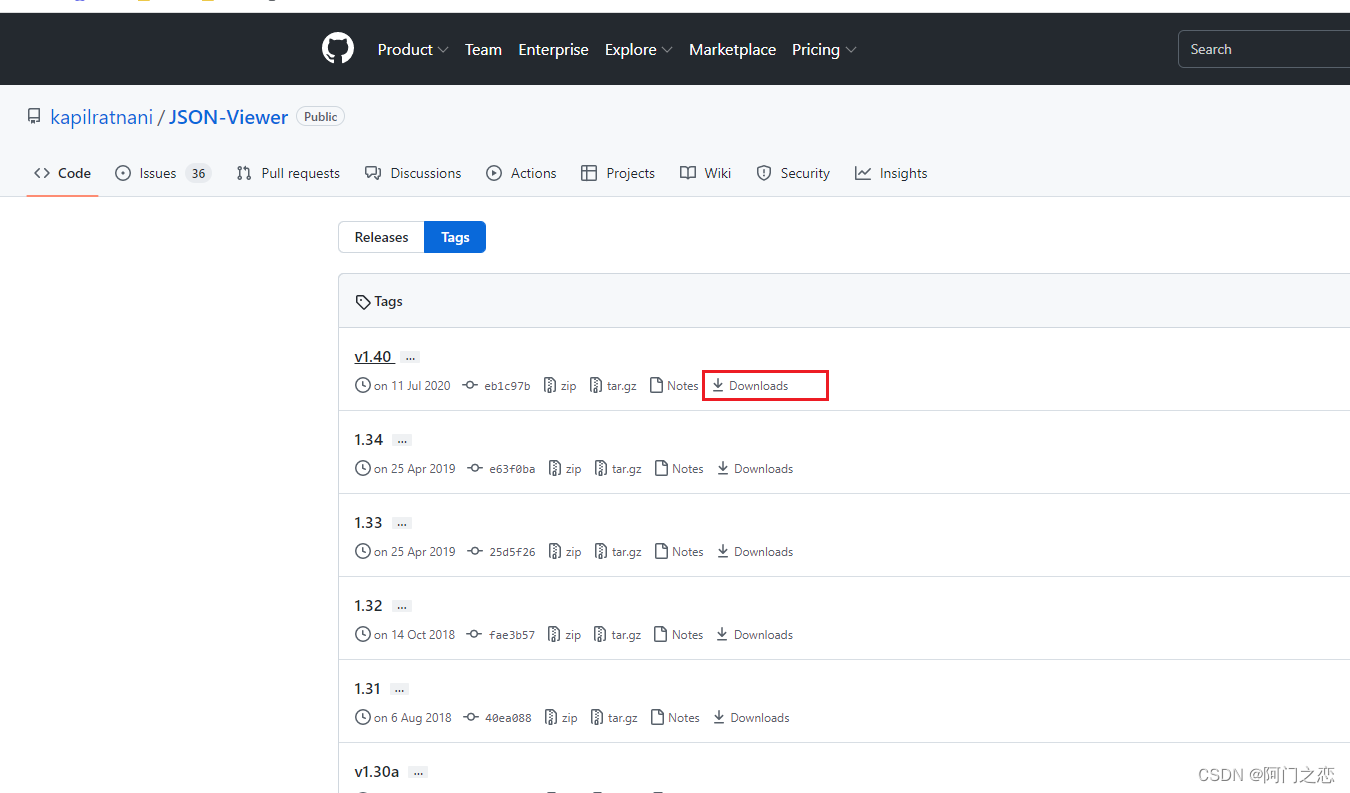Open the 1.31 tag link
The width and height of the screenshot is (1350, 793).
point(368,689)
